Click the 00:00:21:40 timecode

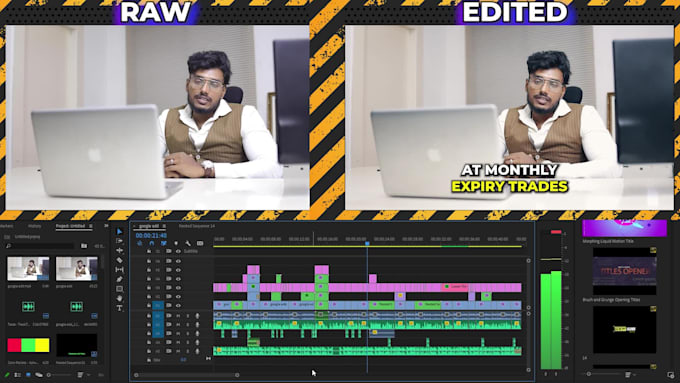pos(151,236)
